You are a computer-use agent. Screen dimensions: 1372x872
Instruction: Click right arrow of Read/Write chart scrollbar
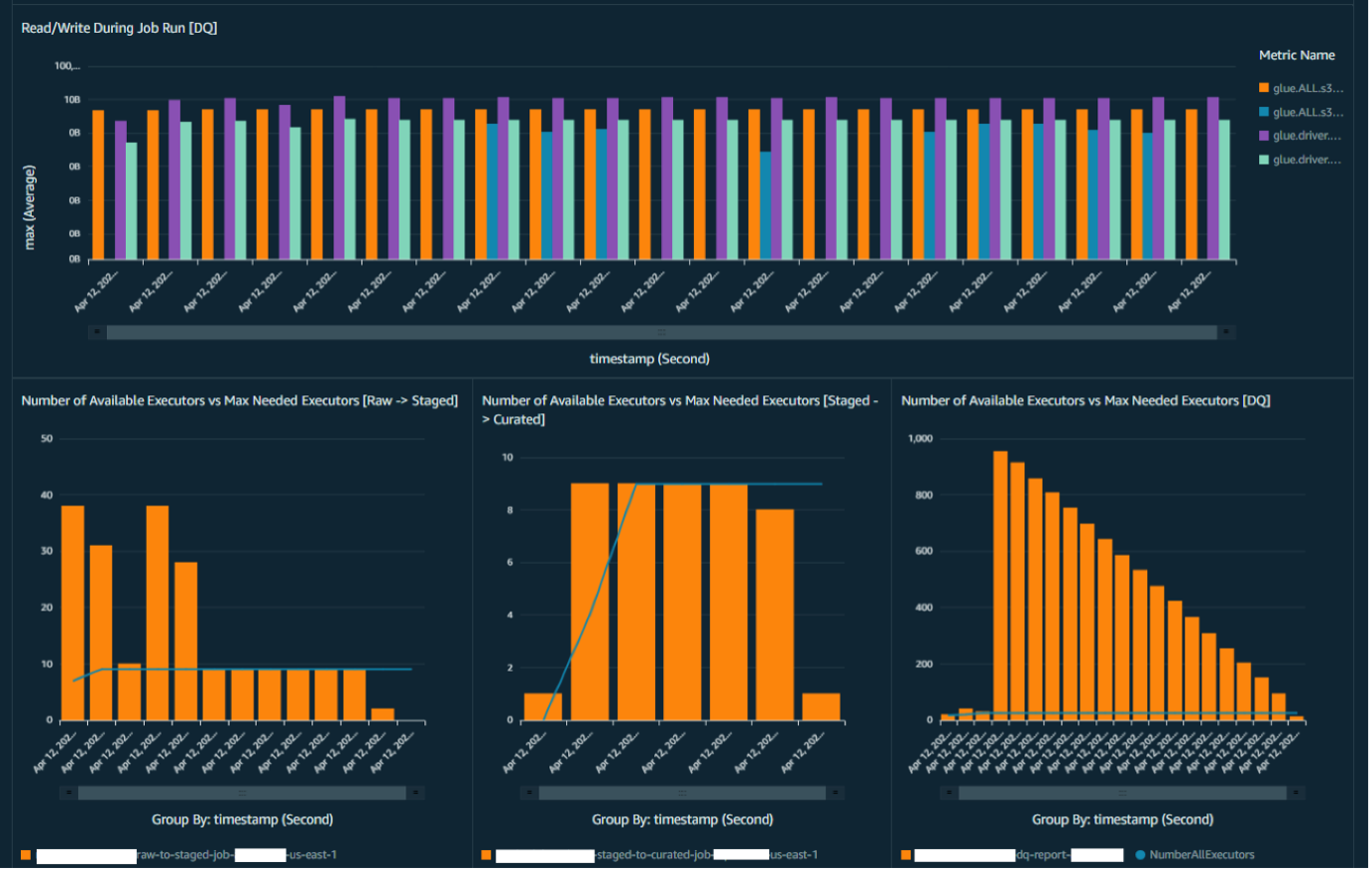click(1227, 333)
